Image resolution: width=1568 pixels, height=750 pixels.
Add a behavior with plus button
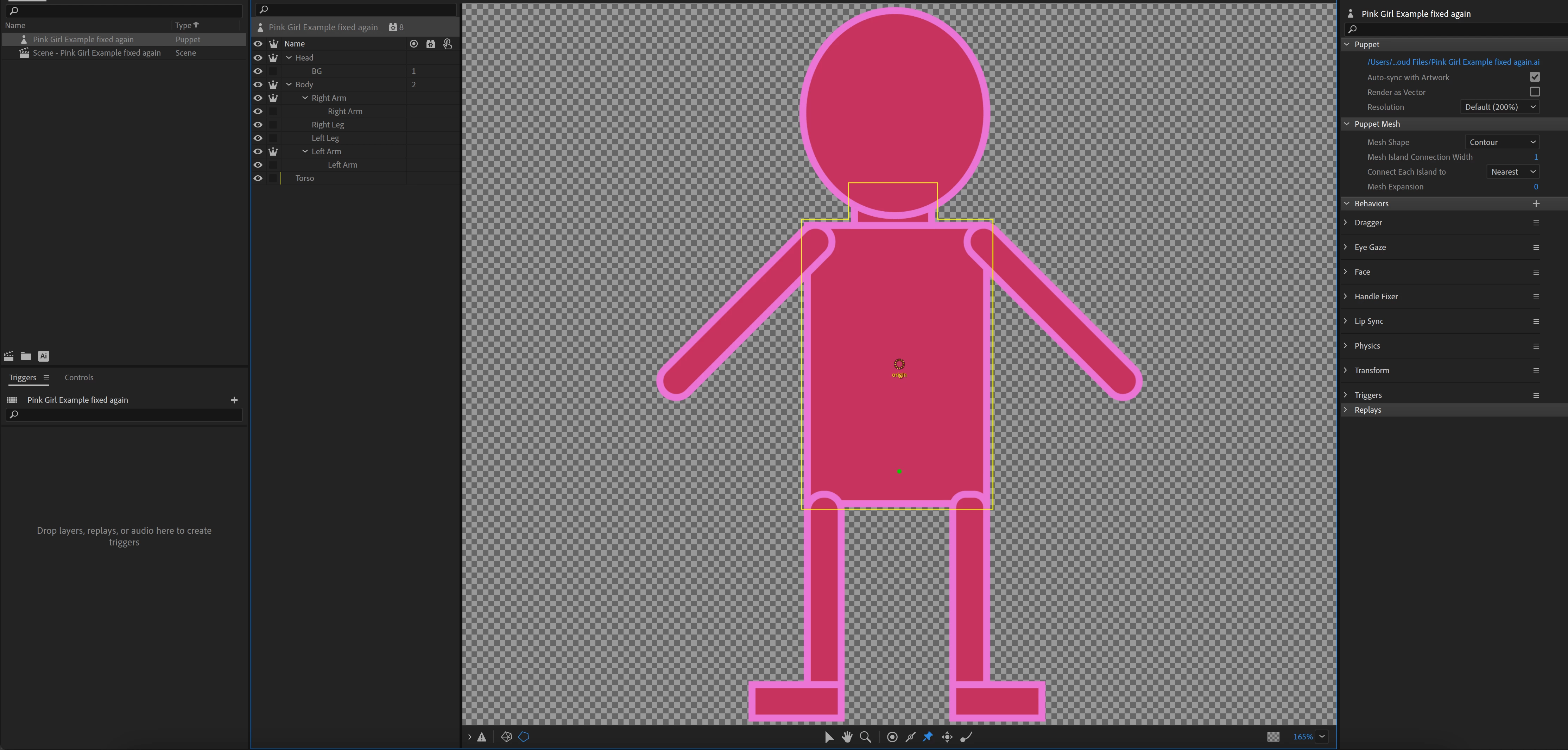pos(1536,204)
